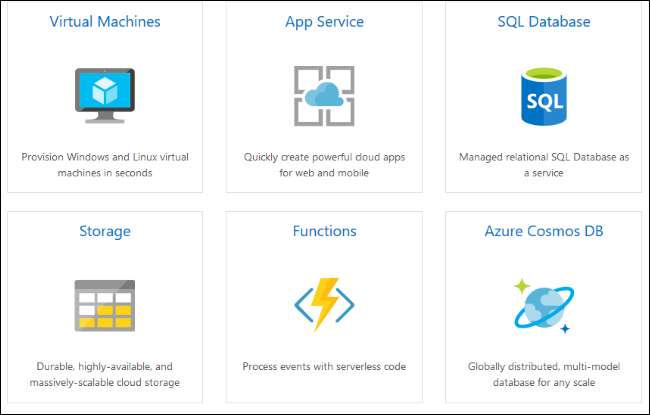Click the Storage table grid icon

(x=104, y=305)
